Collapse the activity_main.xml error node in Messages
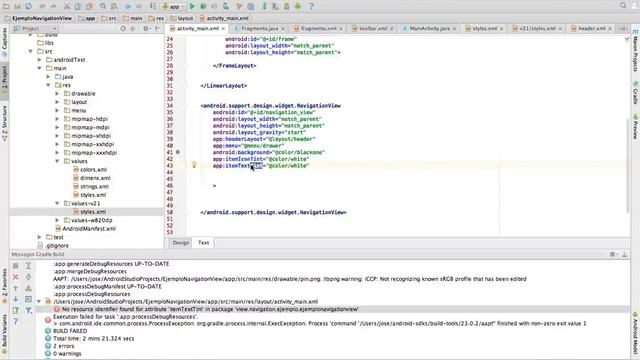The height and width of the screenshot is (360, 640). [x=39, y=302]
